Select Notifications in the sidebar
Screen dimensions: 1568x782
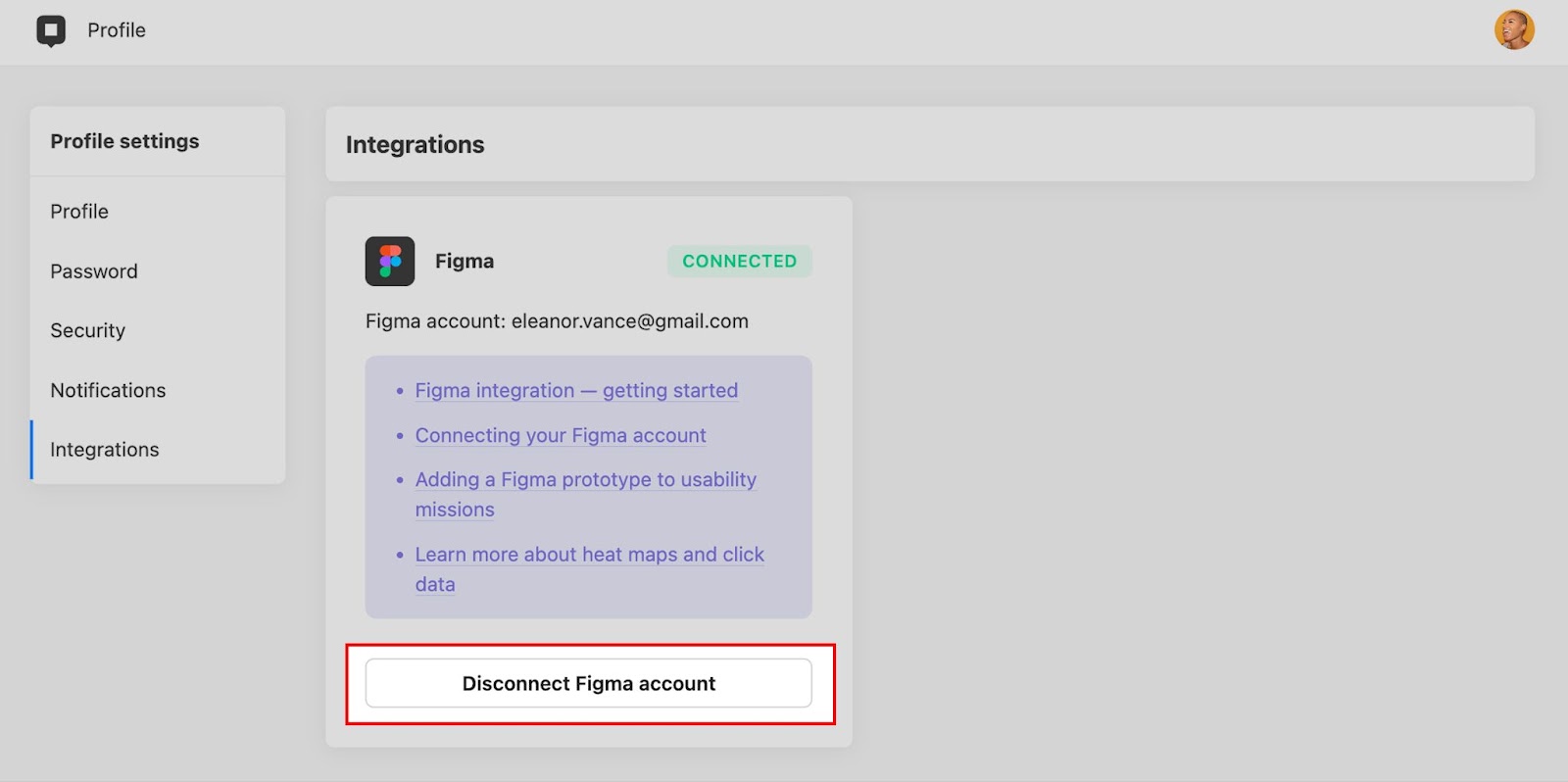tap(108, 390)
